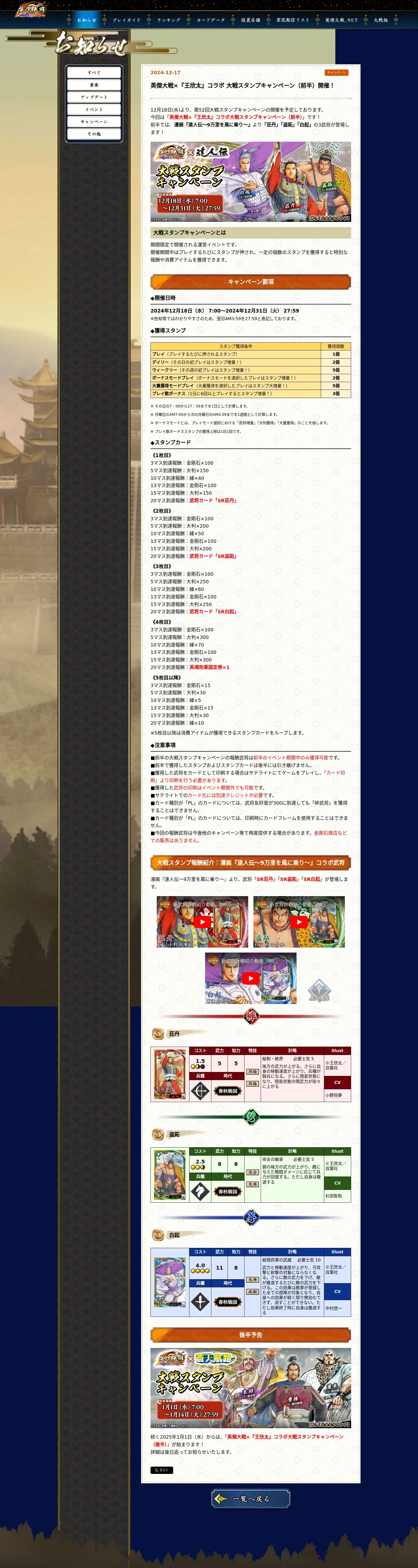Return to the list via 一覧へ戻る
The height and width of the screenshot is (1568, 418).
(x=251, y=1498)
